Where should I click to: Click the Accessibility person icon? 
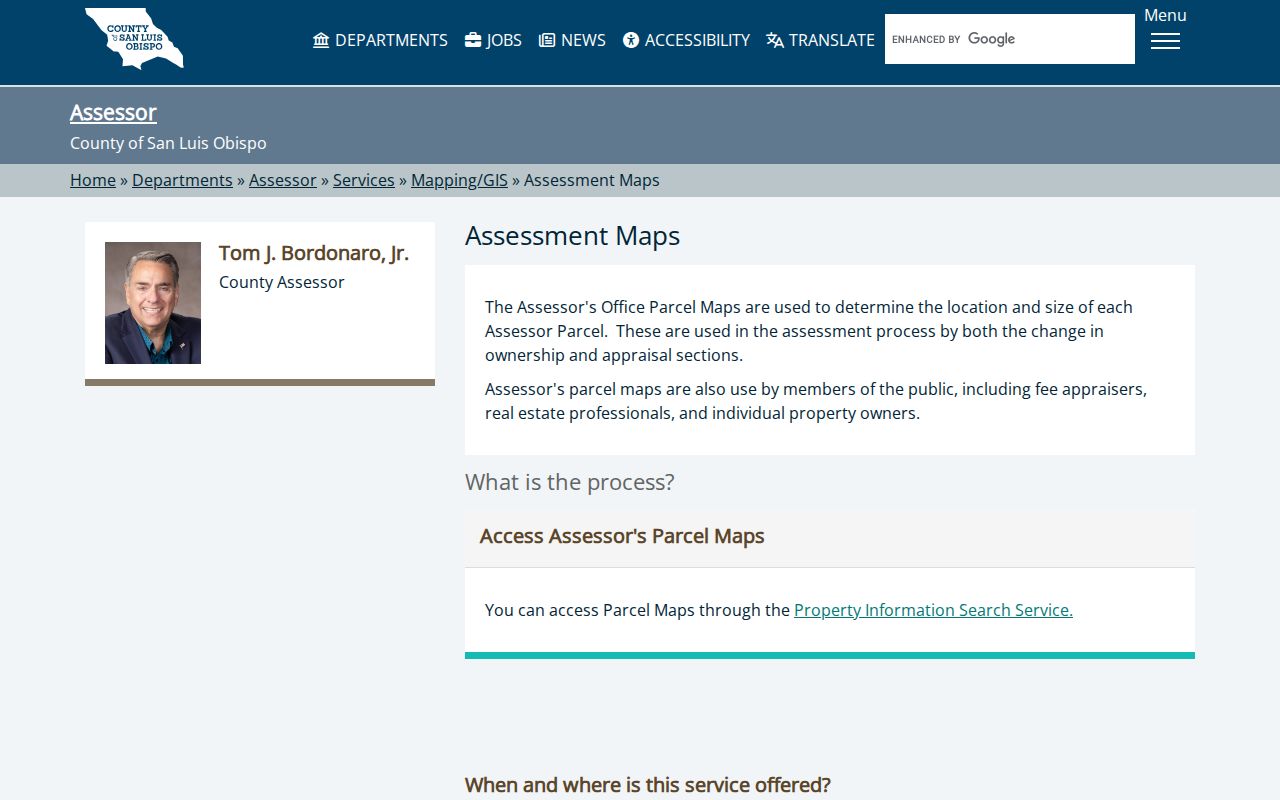click(x=631, y=40)
